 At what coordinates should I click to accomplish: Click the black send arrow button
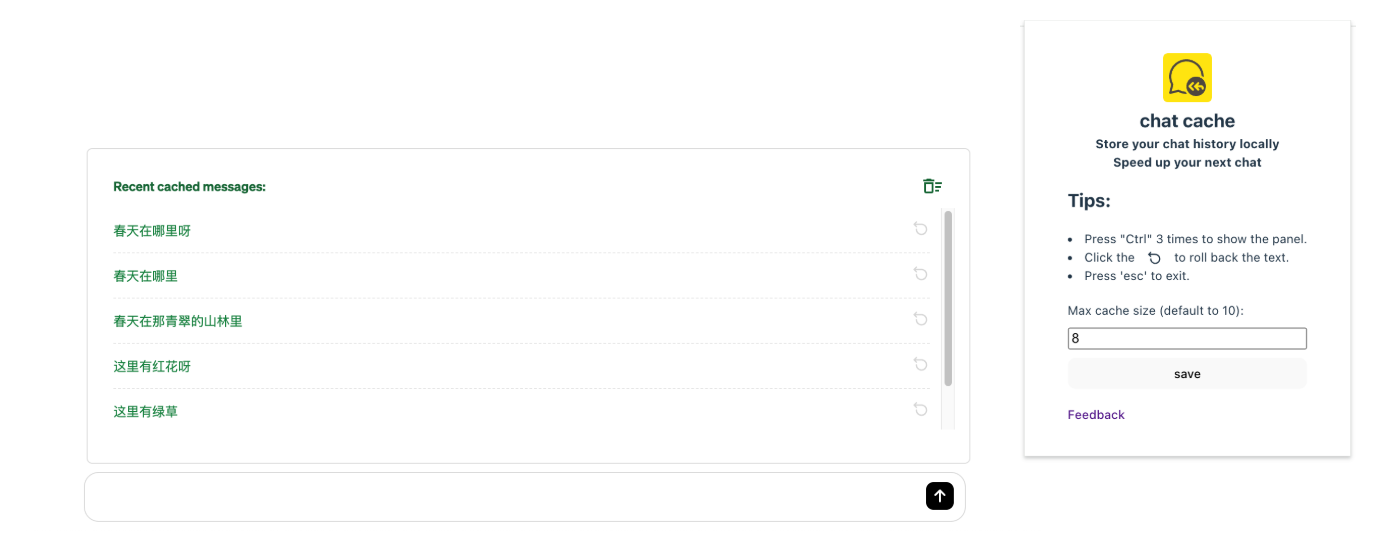point(939,495)
